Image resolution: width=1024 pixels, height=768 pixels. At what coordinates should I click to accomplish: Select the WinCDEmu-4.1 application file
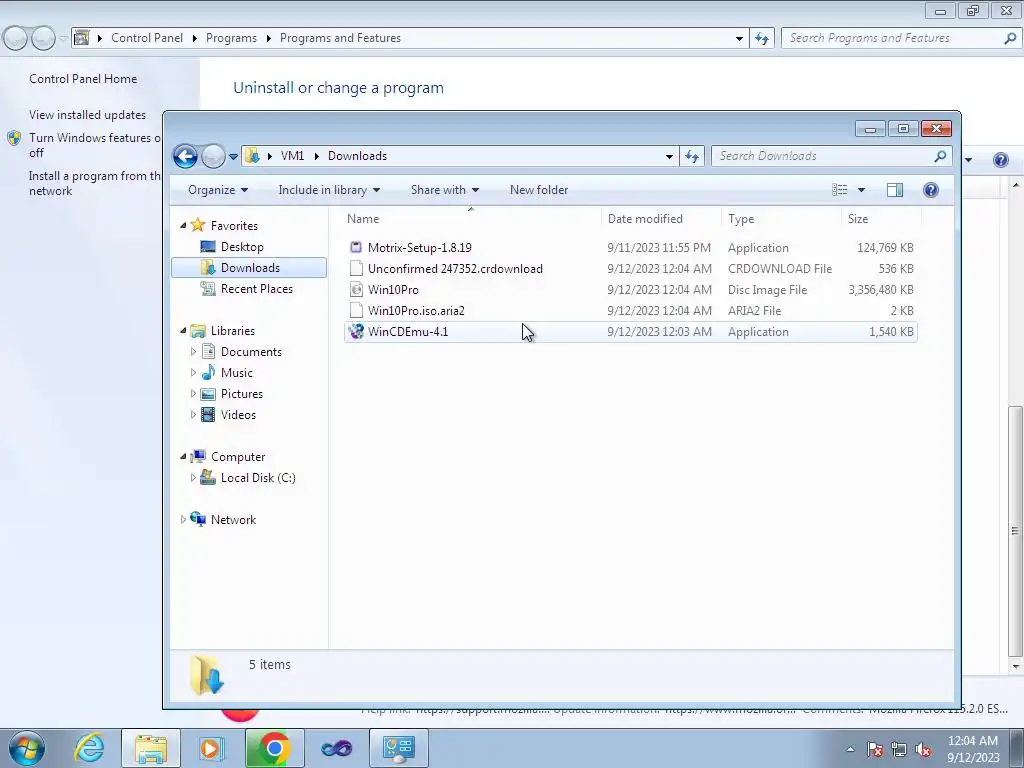(631, 332)
